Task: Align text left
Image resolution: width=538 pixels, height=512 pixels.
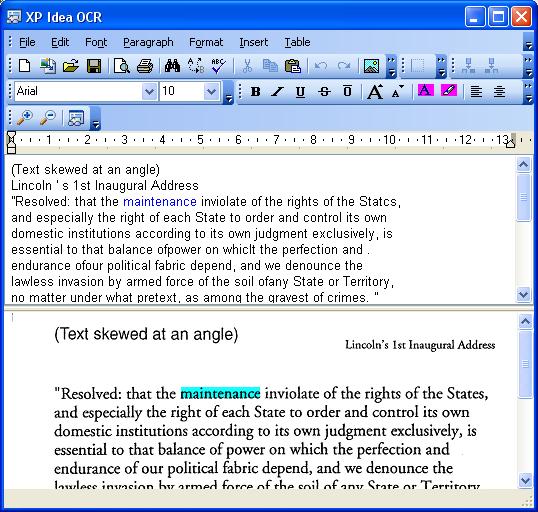Action: 476,91
